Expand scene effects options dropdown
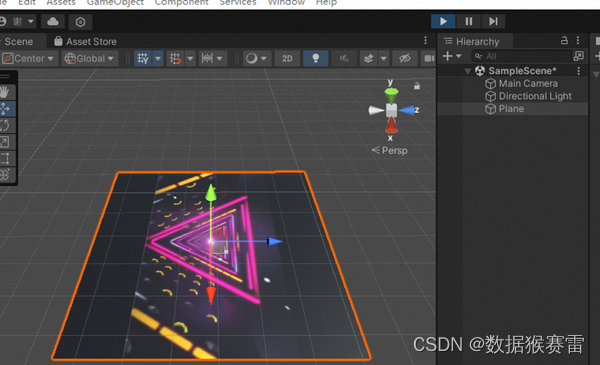The height and width of the screenshot is (365, 600). pos(383,59)
